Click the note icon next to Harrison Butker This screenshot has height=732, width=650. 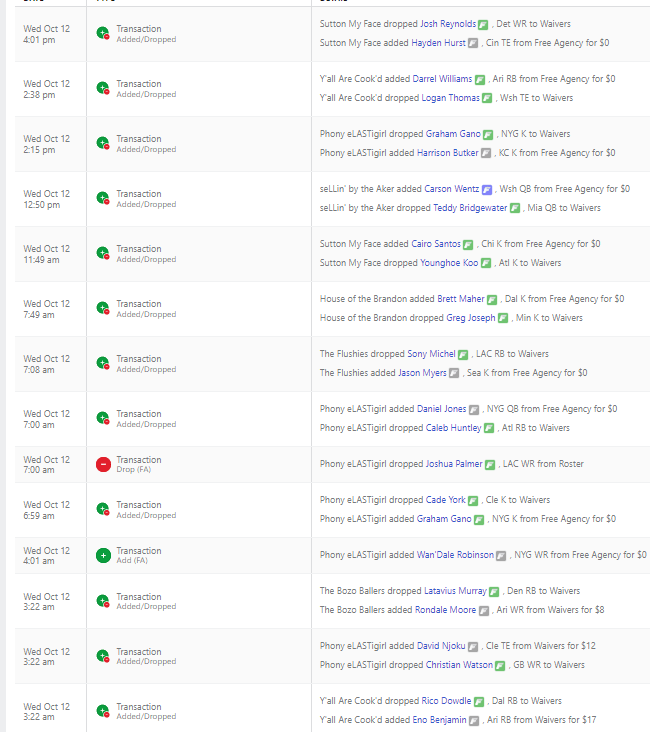click(x=486, y=153)
